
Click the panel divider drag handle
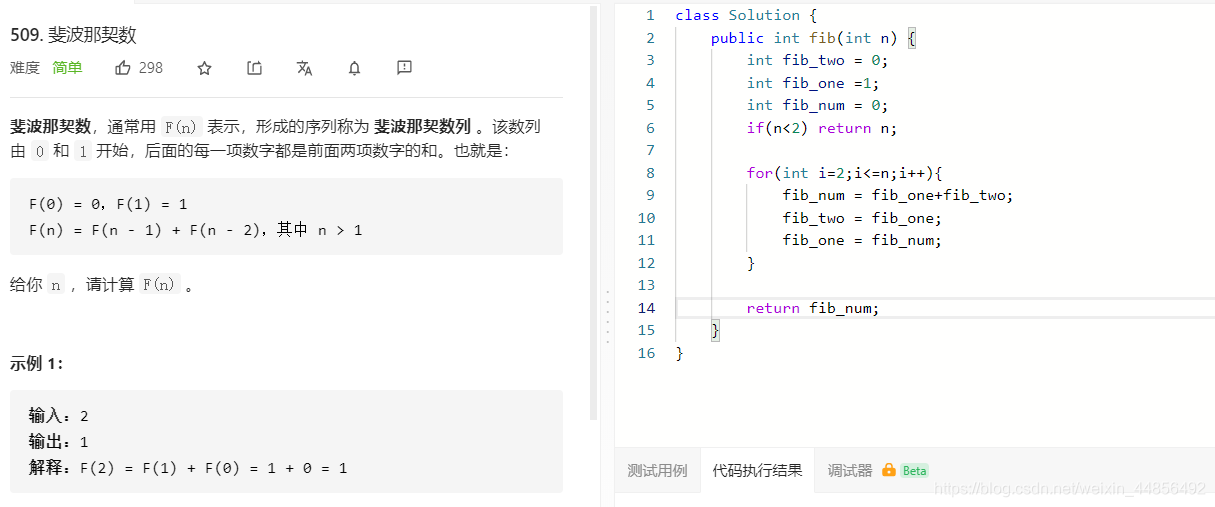606,318
